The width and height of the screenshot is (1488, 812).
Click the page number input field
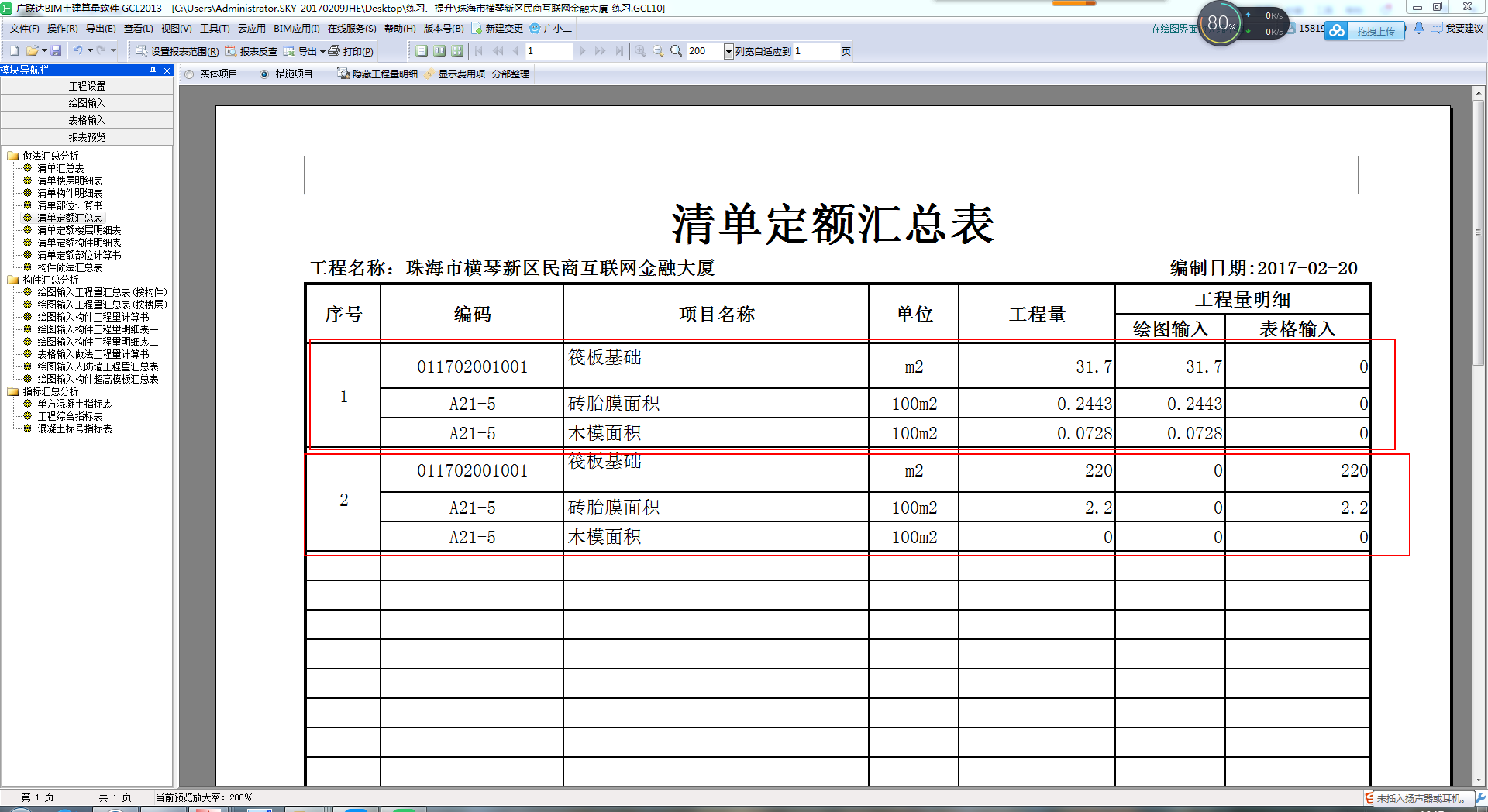pyautogui.click(x=549, y=51)
